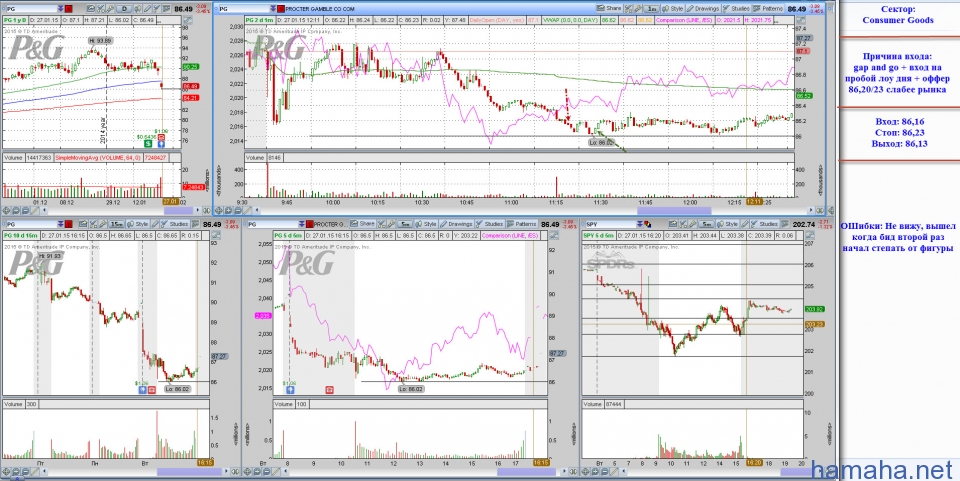Click red link icon in top-left PG daily chart

[69, 9]
